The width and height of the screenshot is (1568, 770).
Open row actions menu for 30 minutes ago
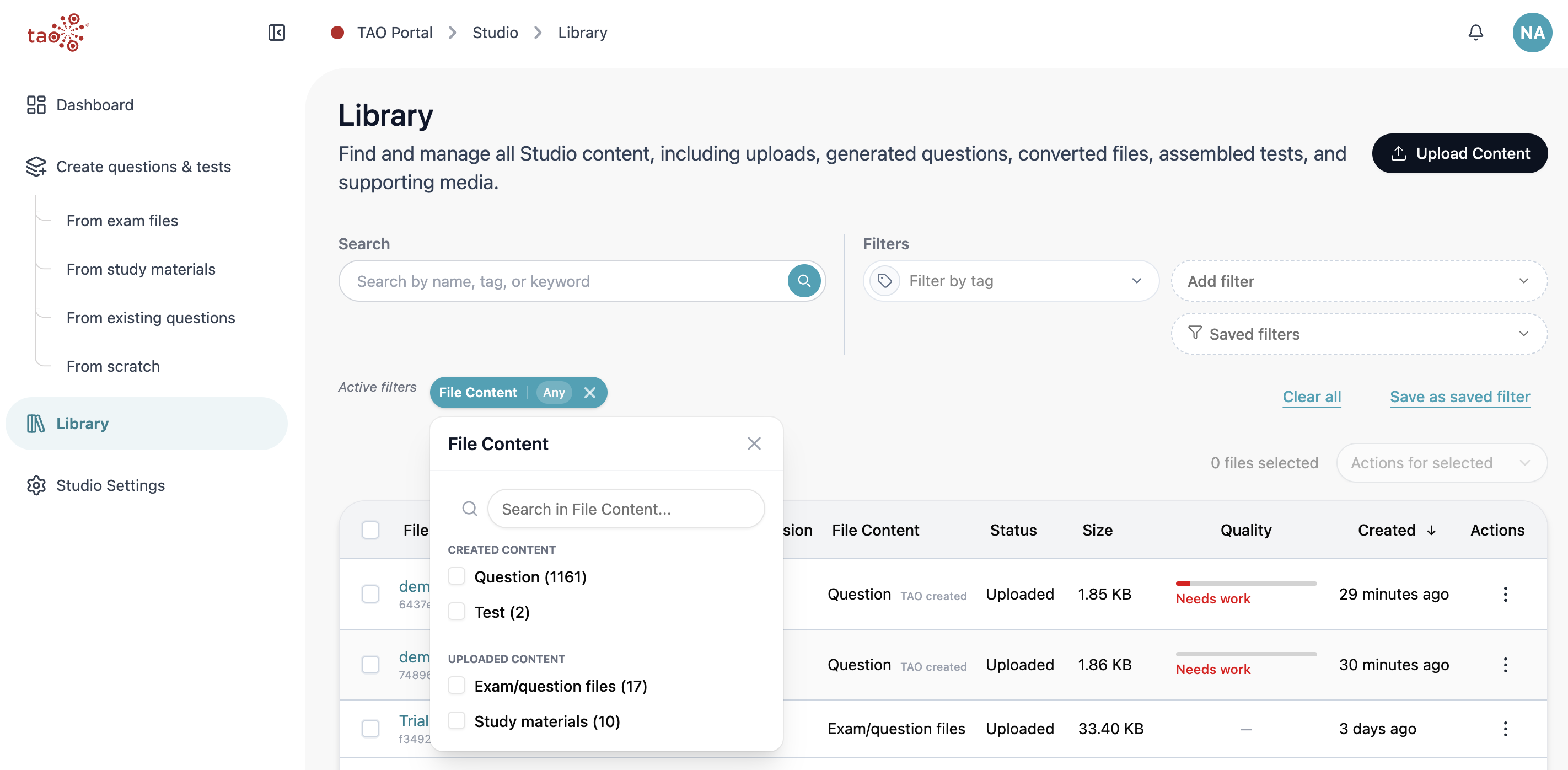pos(1505,665)
